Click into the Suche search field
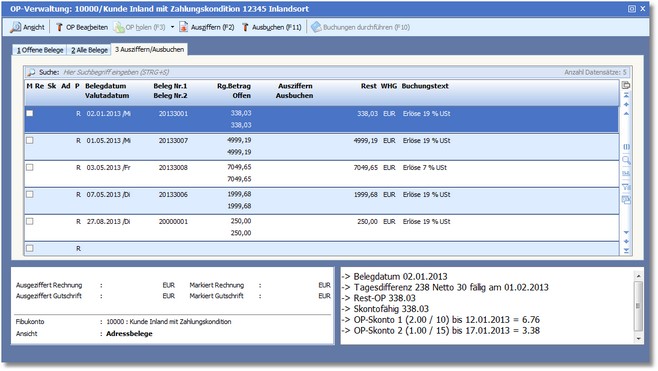Image resolution: width=658 pixels, height=371 pixels. coord(311,72)
